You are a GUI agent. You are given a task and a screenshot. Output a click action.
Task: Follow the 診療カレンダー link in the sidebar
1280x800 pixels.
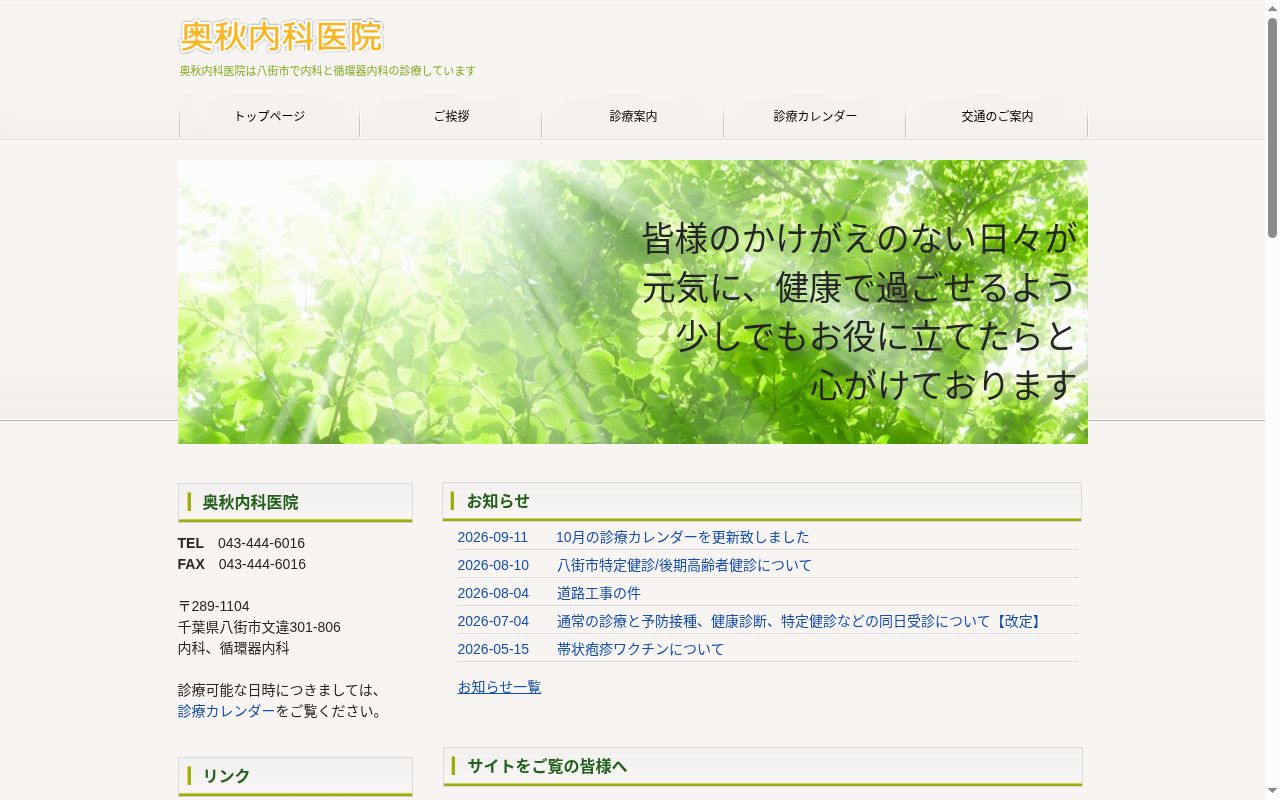(226, 711)
